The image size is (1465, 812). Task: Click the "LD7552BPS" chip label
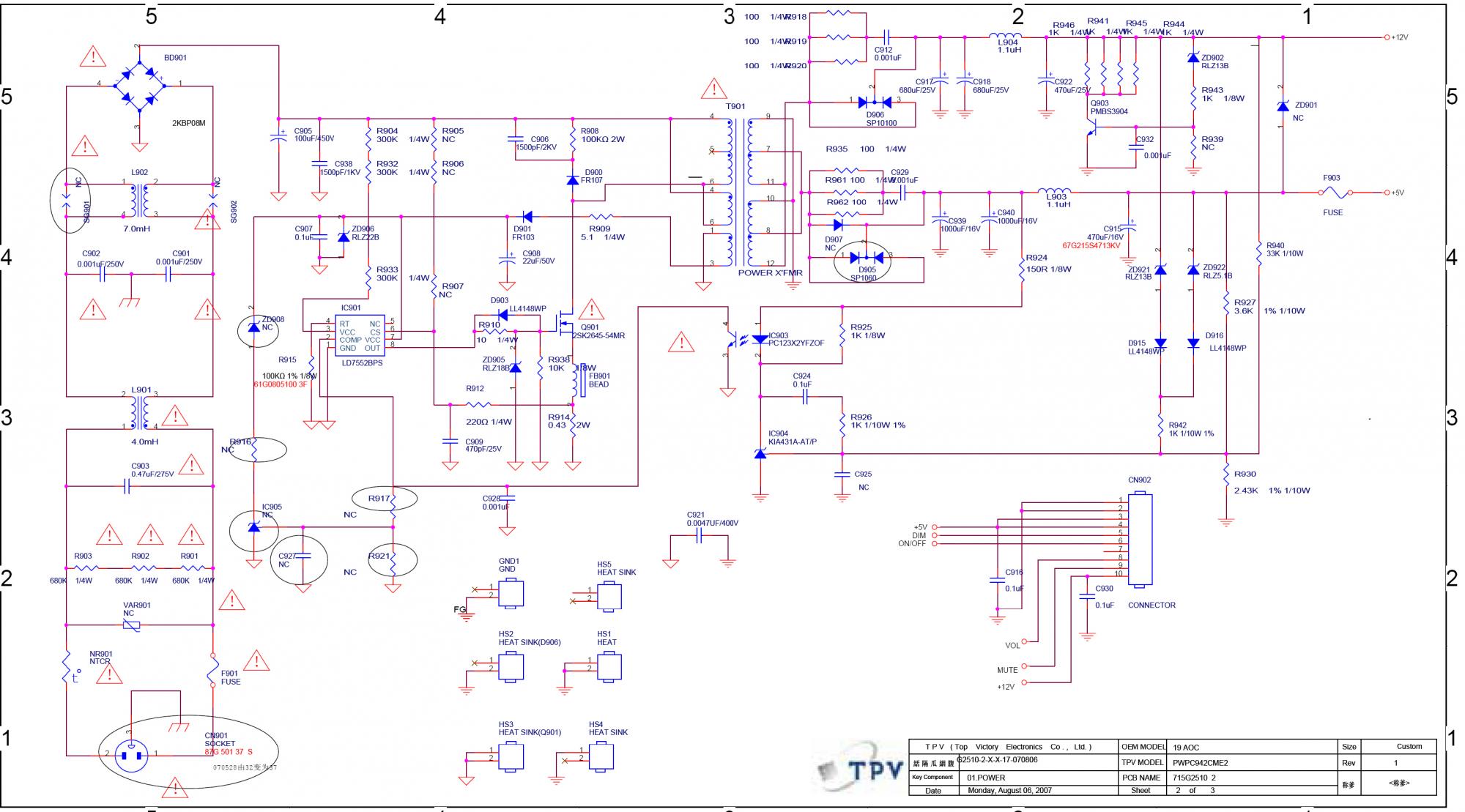[x=362, y=363]
